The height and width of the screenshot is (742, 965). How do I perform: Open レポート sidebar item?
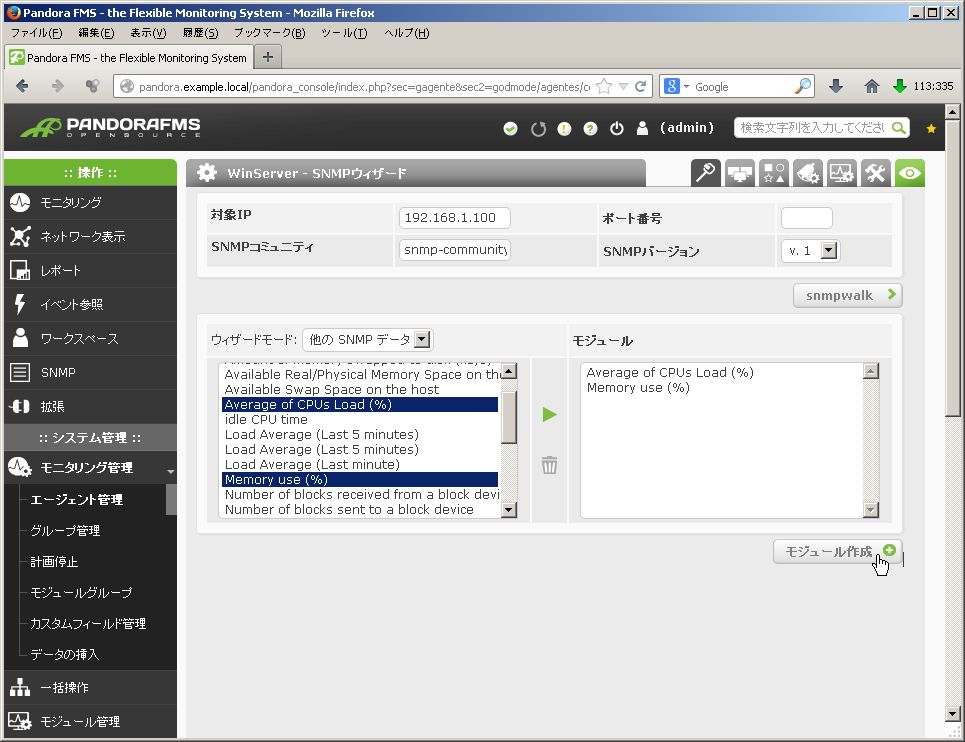tap(90, 270)
